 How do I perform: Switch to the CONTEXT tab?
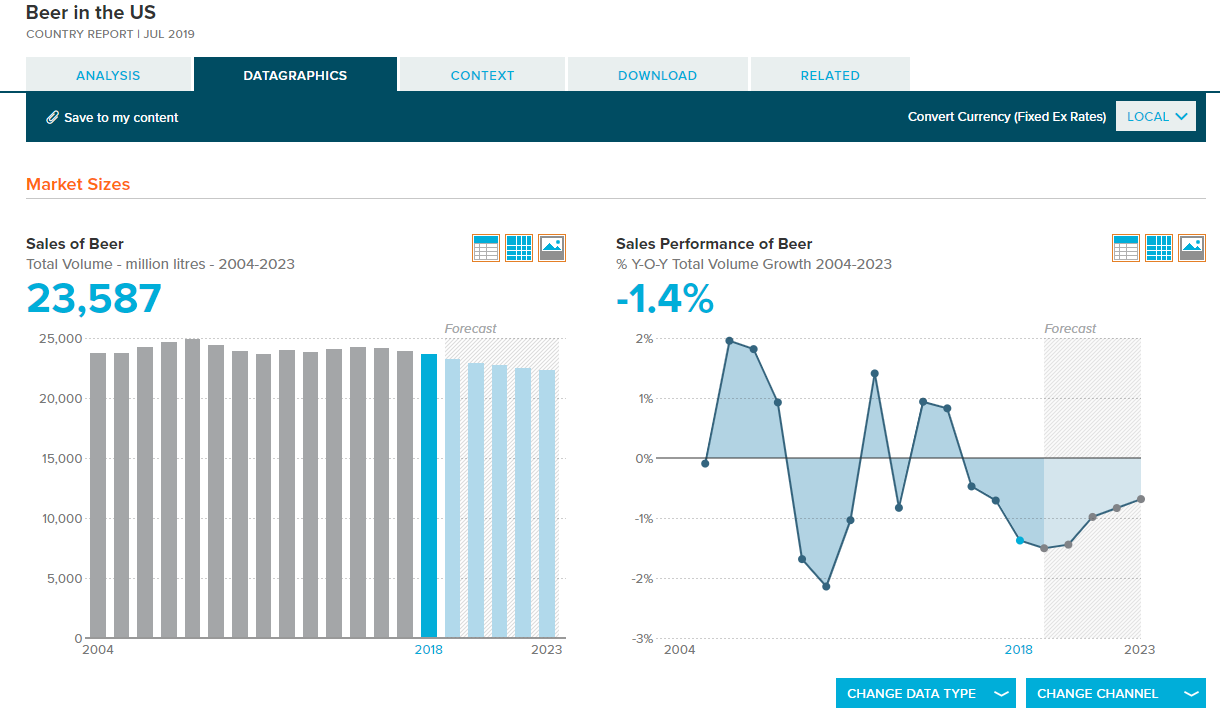(x=482, y=75)
